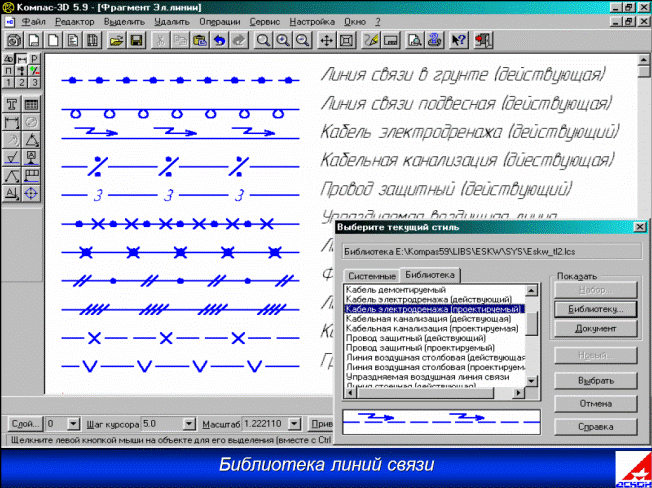Switch to dimensions panel toggle button
The width and height of the screenshot is (652, 488).
pyautogui.click(x=21, y=59)
